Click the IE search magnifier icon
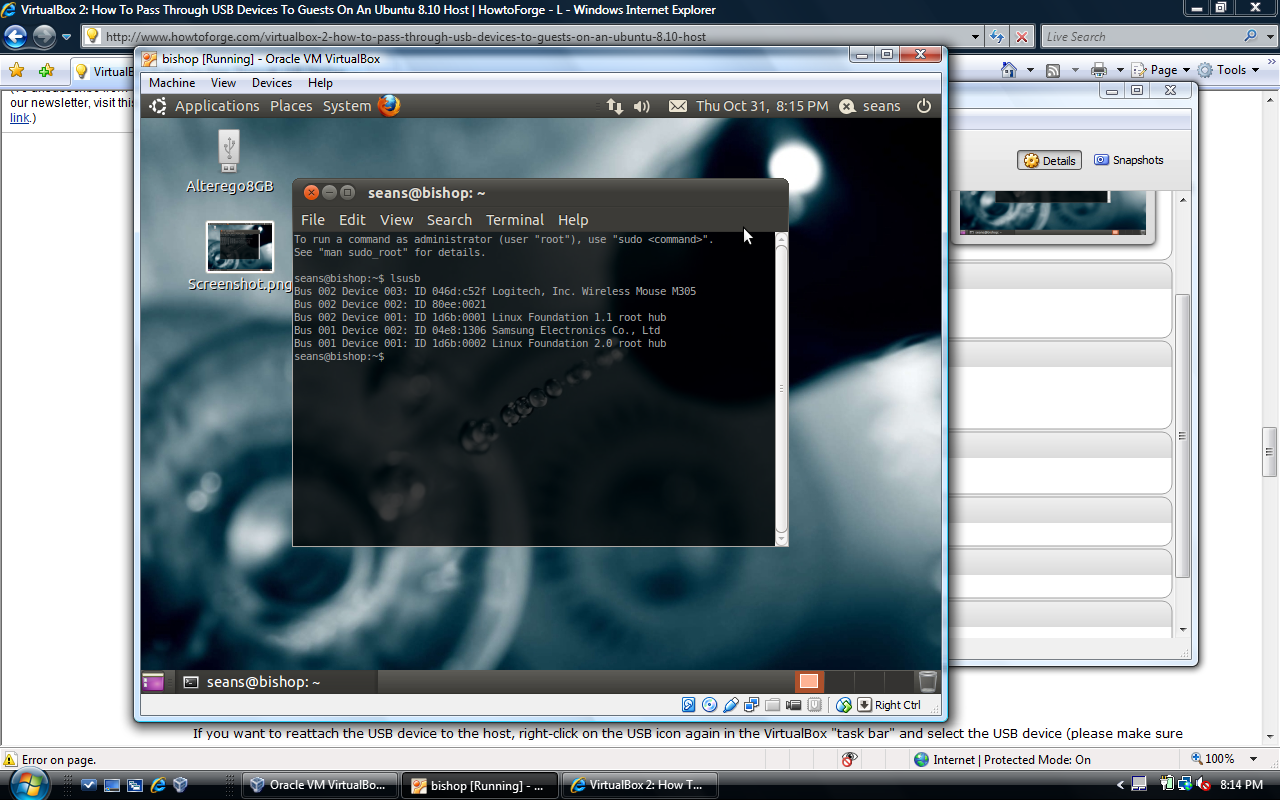 [x=1250, y=37]
